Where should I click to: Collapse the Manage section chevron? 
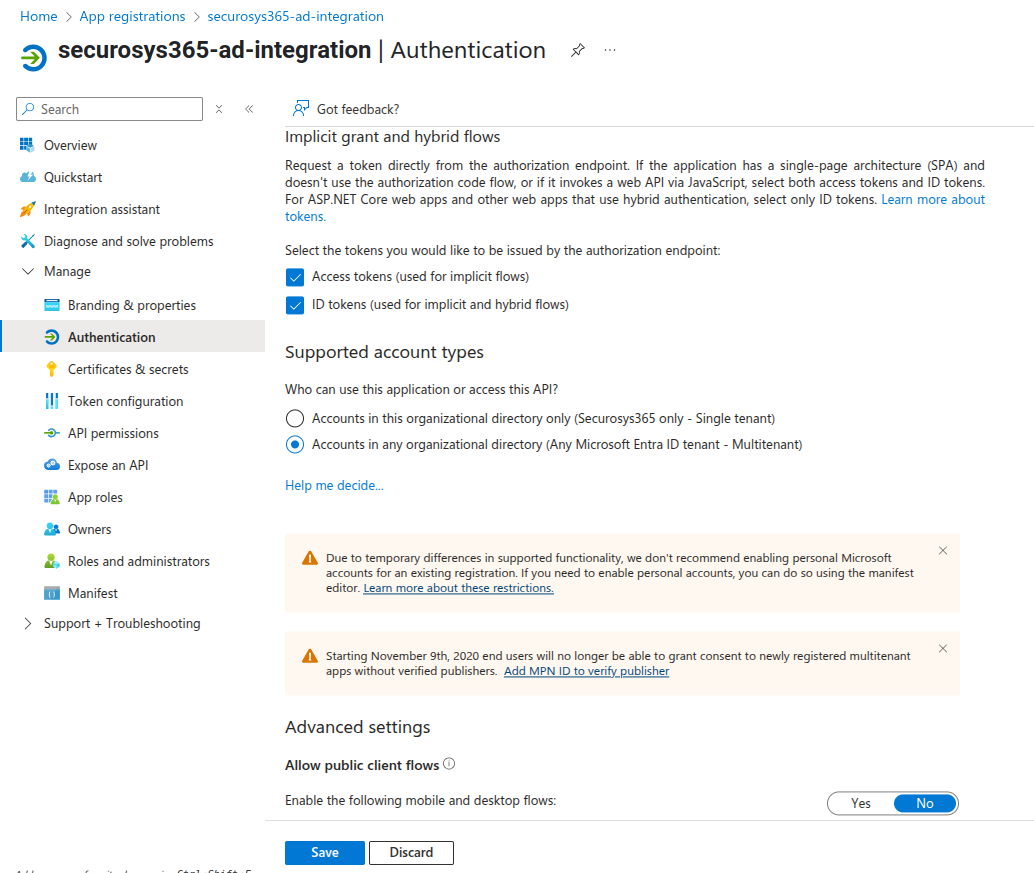pyautogui.click(x=28, y=272)
